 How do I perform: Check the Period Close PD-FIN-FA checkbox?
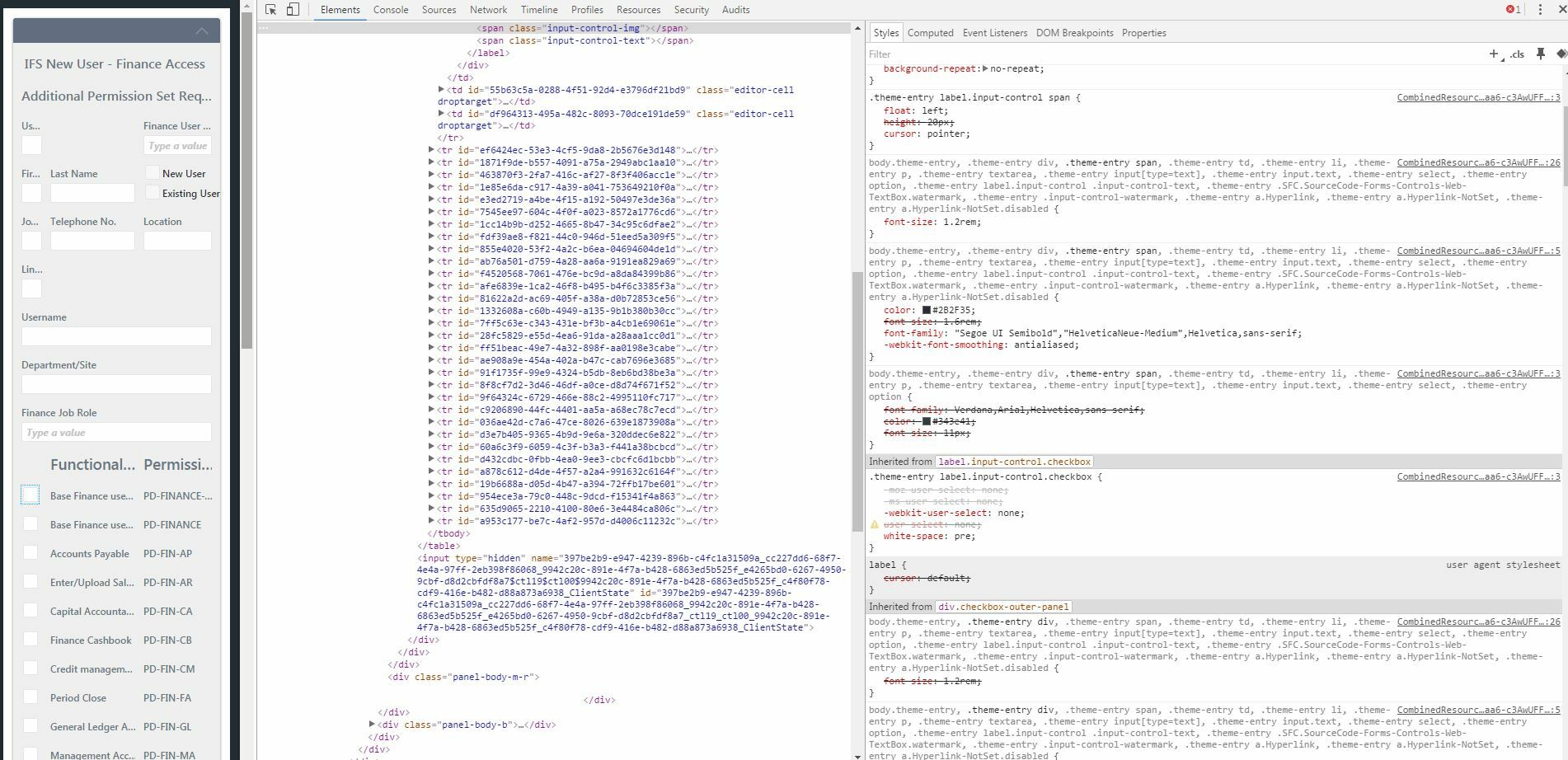[x=31, y=697]
